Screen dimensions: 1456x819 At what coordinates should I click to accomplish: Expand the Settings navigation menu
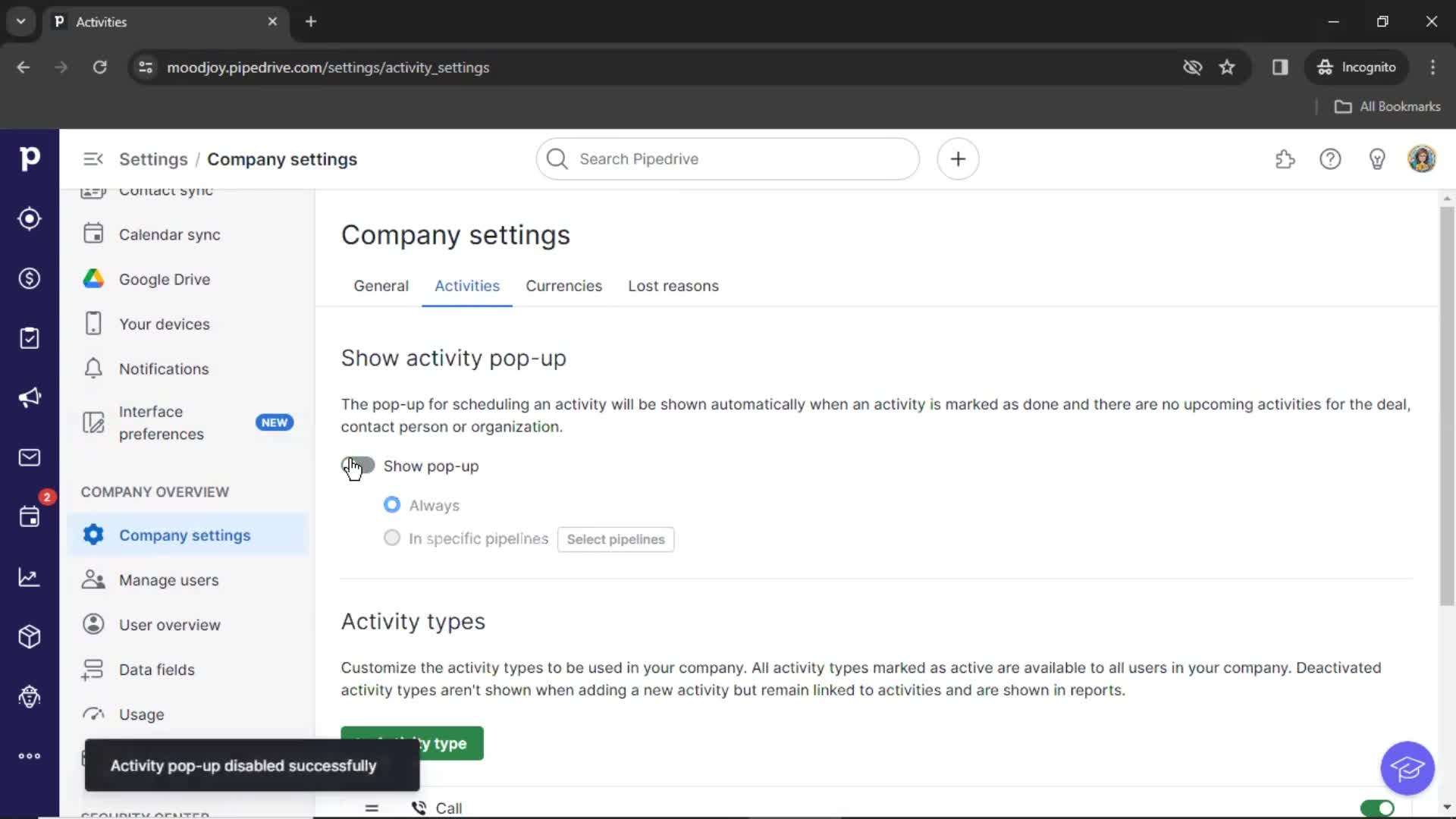tap(92, 159)
